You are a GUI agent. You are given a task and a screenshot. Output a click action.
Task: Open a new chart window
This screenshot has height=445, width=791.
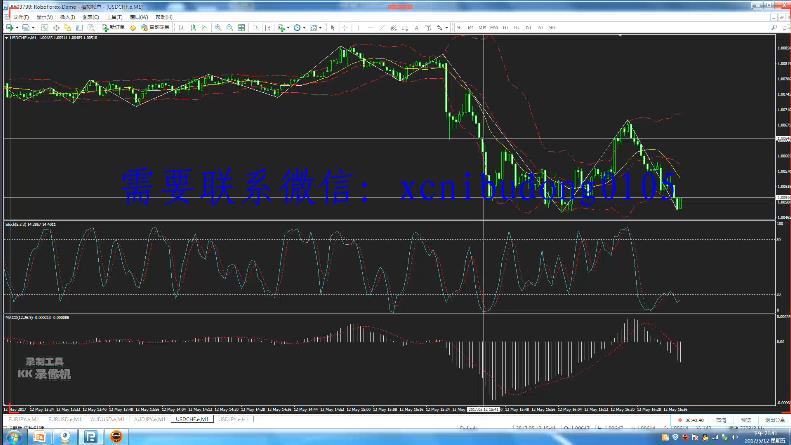(10, 28)
